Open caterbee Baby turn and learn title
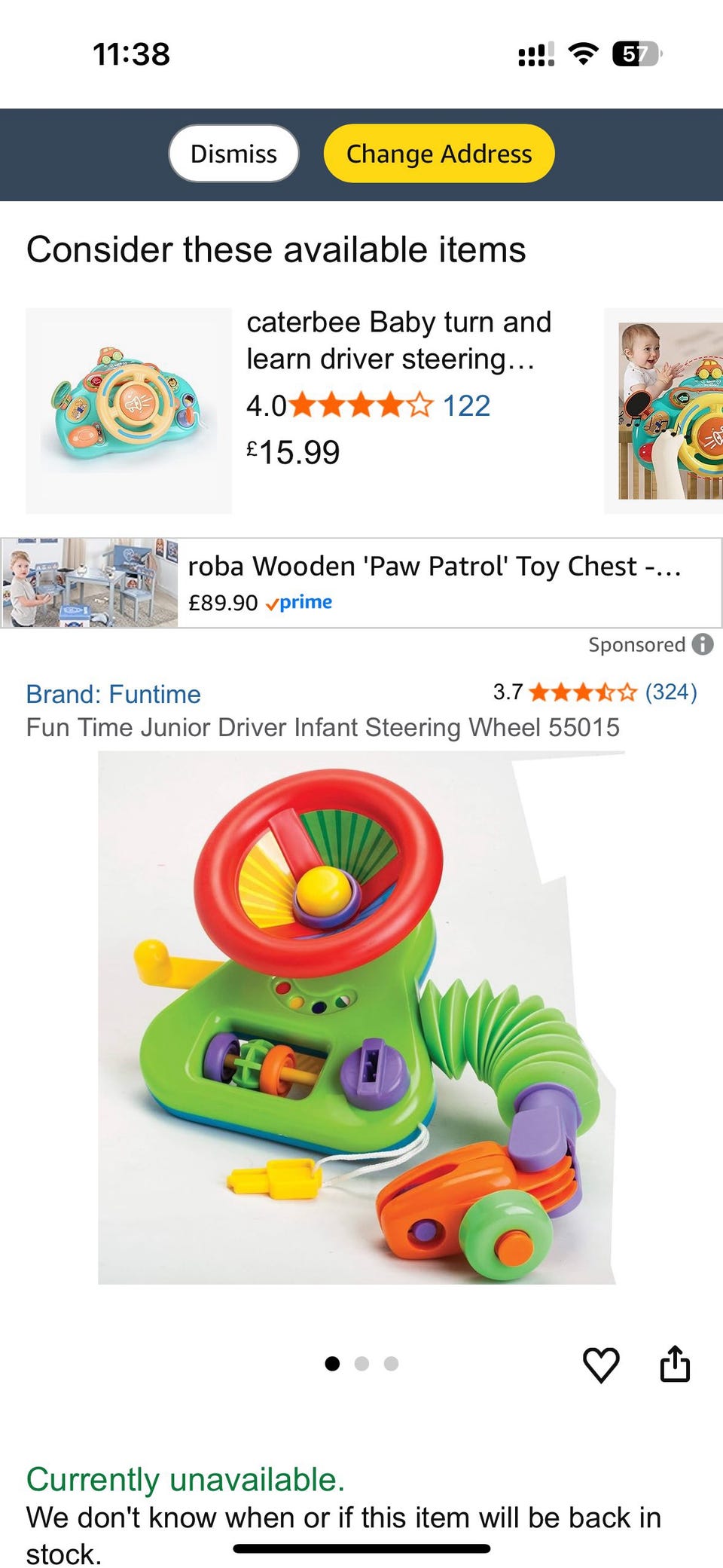The width and height of the screenshot is (723, 1568). 399,341
